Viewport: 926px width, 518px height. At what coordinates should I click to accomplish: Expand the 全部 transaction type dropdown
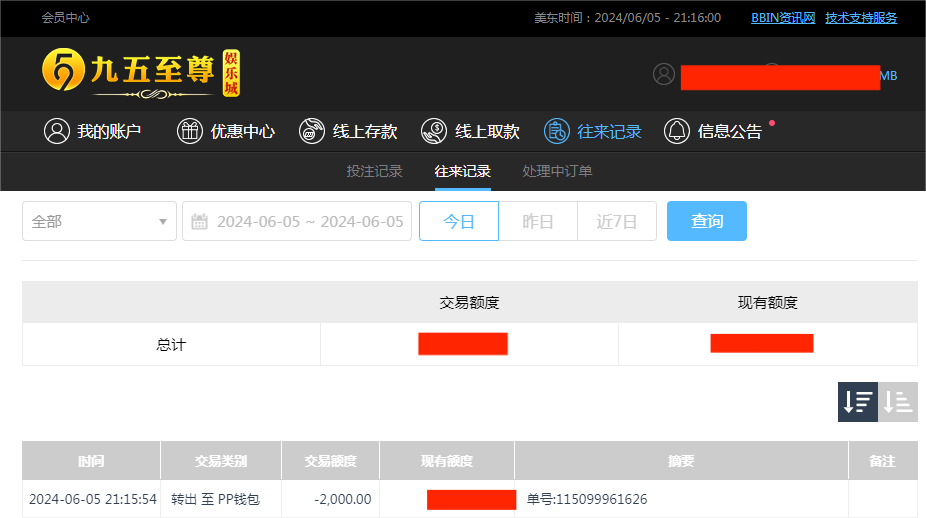click(x=99, y=221)
